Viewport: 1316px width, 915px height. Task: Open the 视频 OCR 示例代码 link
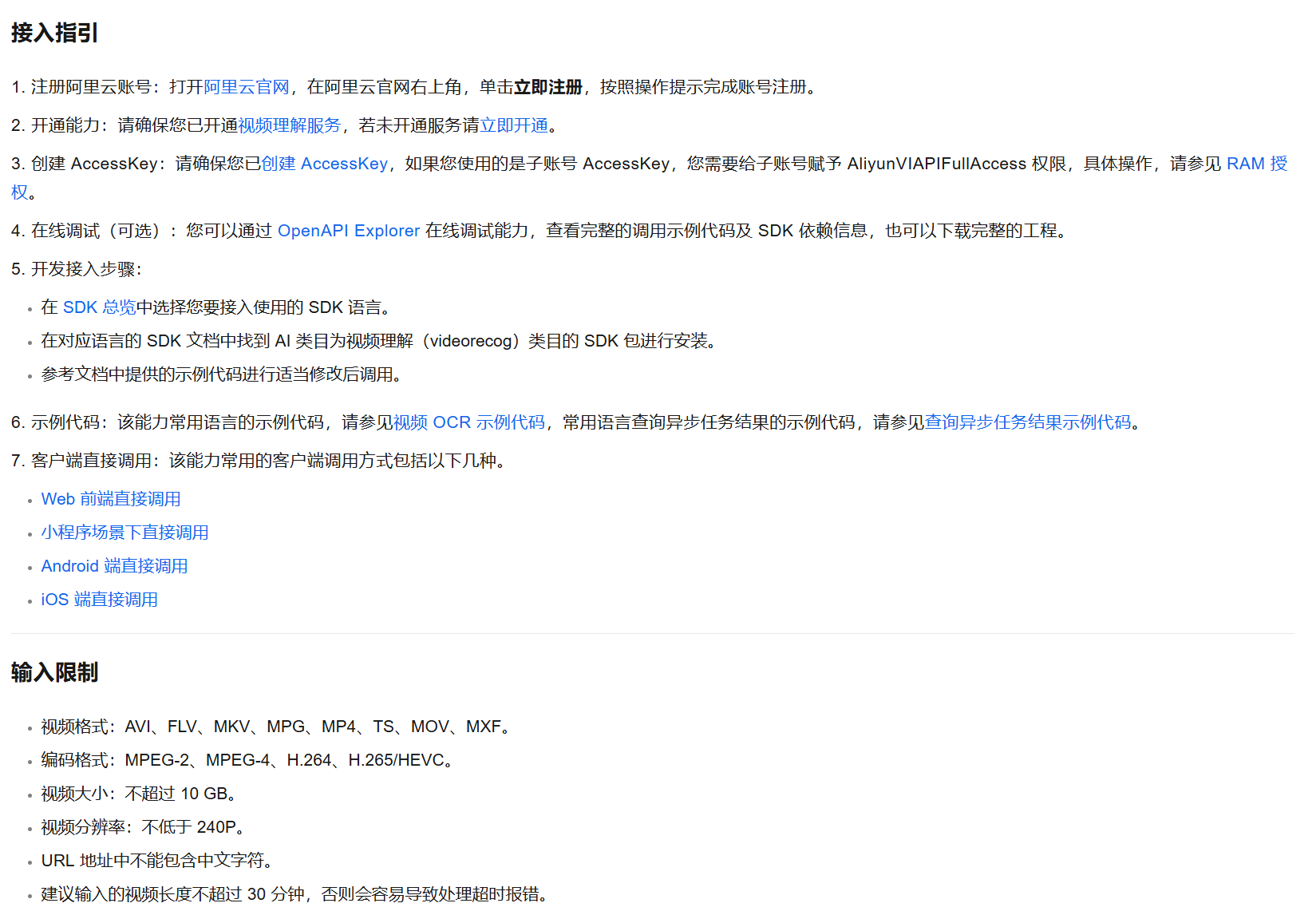(x=469, y=422)
